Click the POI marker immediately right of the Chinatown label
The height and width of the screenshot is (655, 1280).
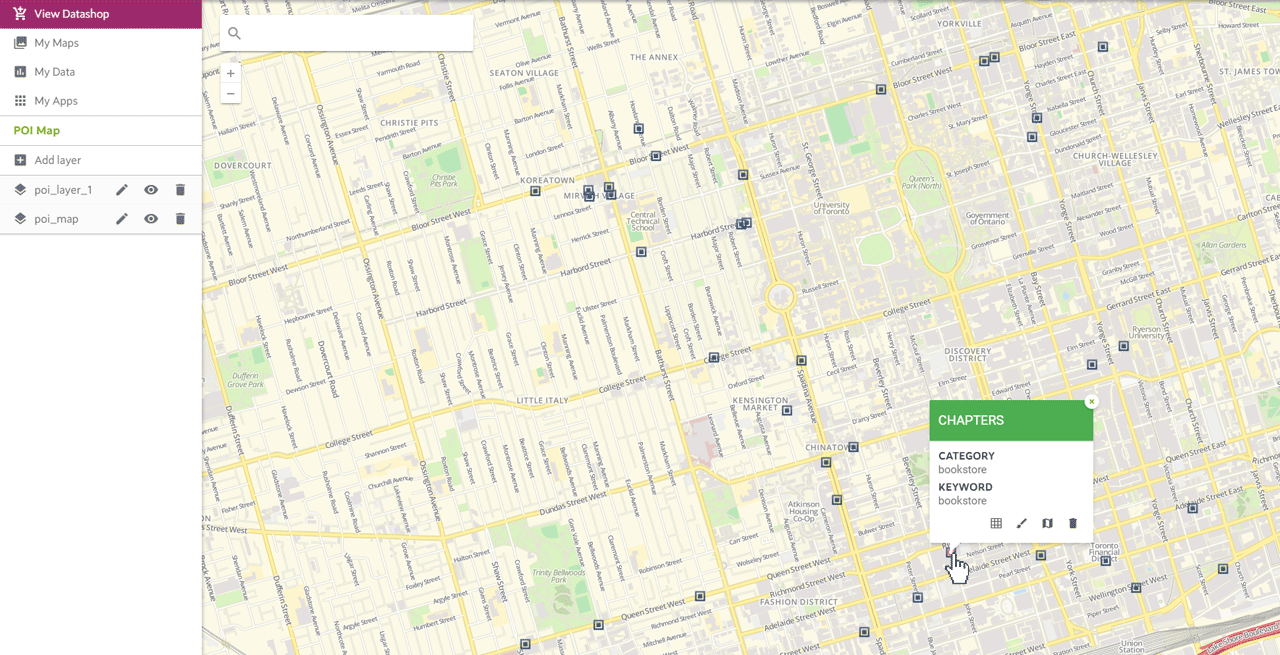pyautogui.click(x=854, y=447)
